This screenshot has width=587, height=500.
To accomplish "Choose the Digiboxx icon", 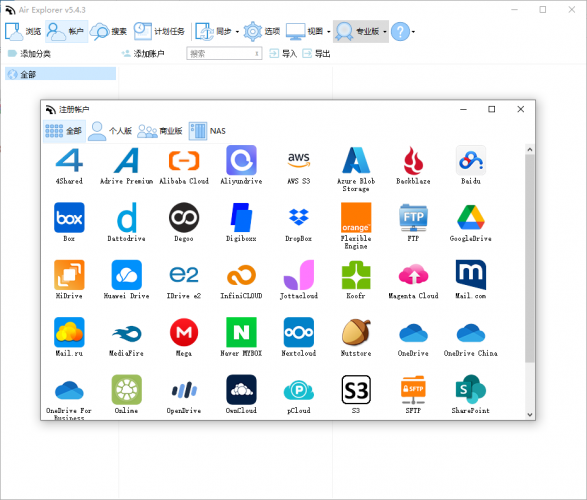I will click(241, 218).
